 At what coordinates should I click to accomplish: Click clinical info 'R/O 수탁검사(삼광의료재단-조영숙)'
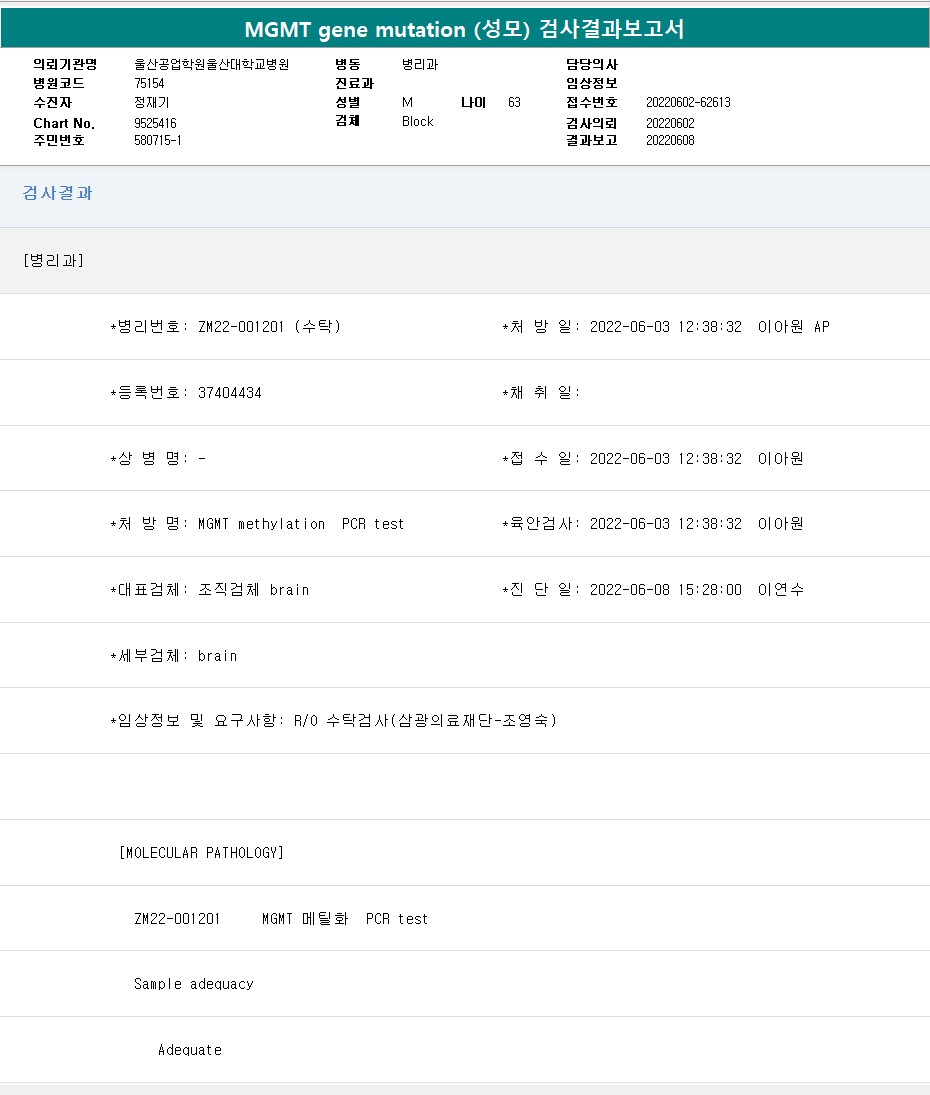point(425,721)
